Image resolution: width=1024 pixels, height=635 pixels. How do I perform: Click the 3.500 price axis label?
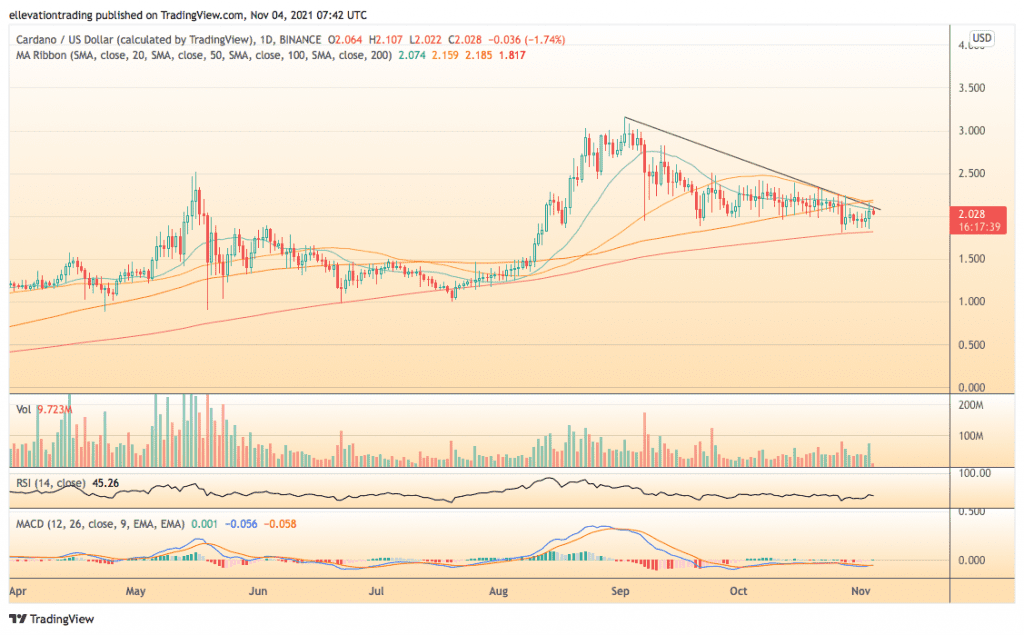point(972,88)
